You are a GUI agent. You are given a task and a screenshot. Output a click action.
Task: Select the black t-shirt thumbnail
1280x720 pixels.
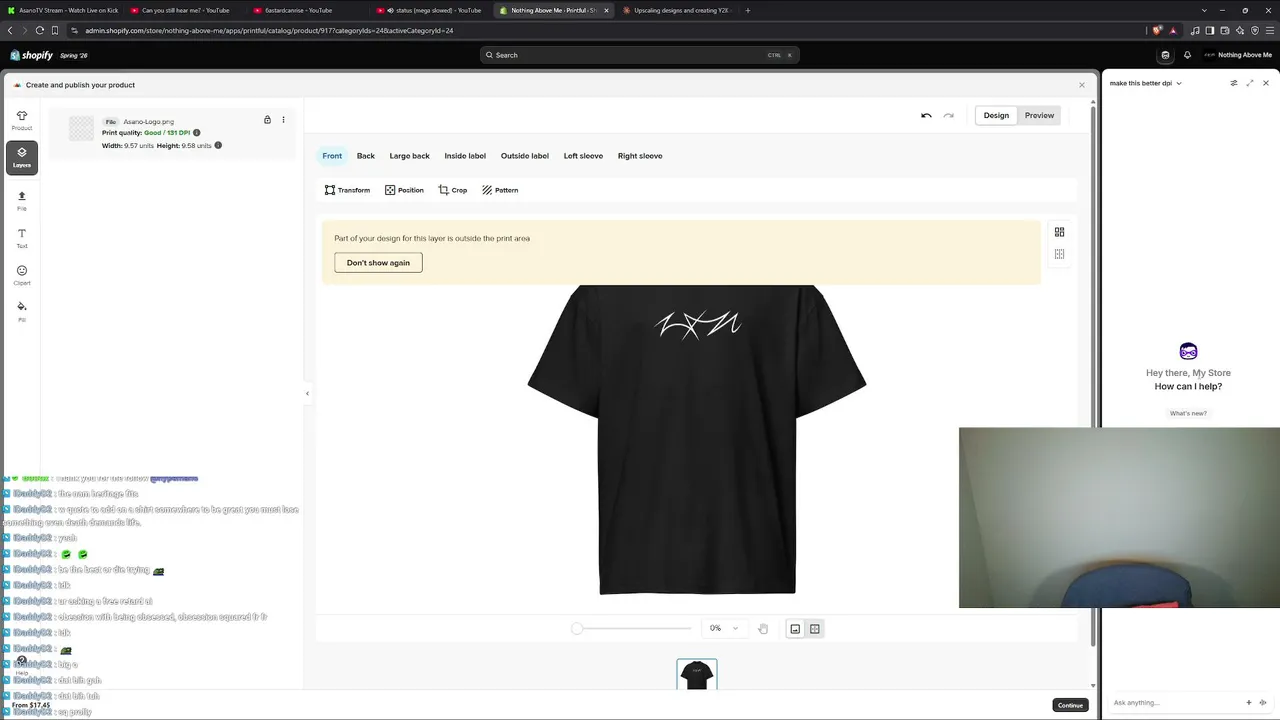(x=697, y=675)
